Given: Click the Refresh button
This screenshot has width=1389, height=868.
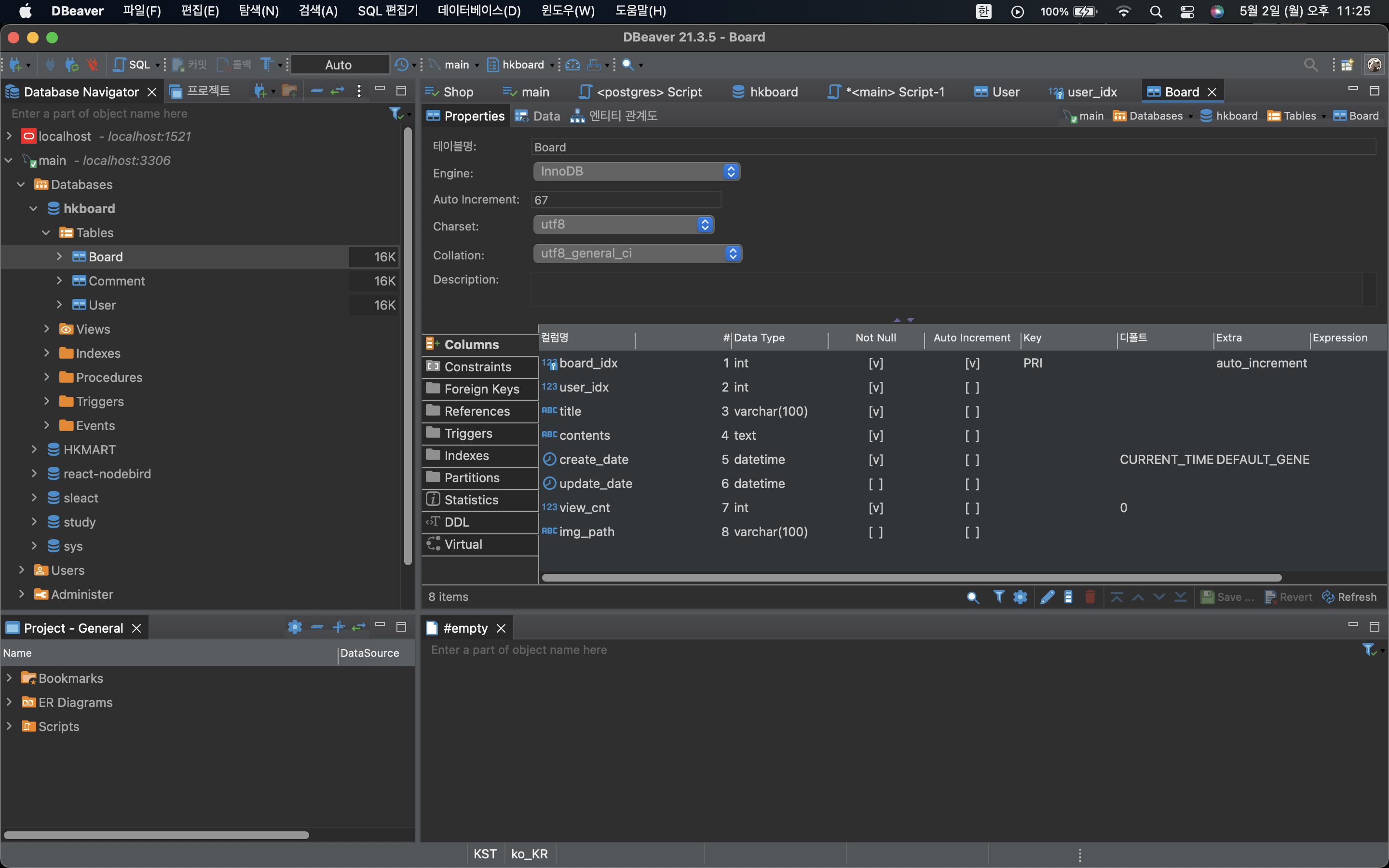Looking at the screenshot, I should [x=1349, y=597].
